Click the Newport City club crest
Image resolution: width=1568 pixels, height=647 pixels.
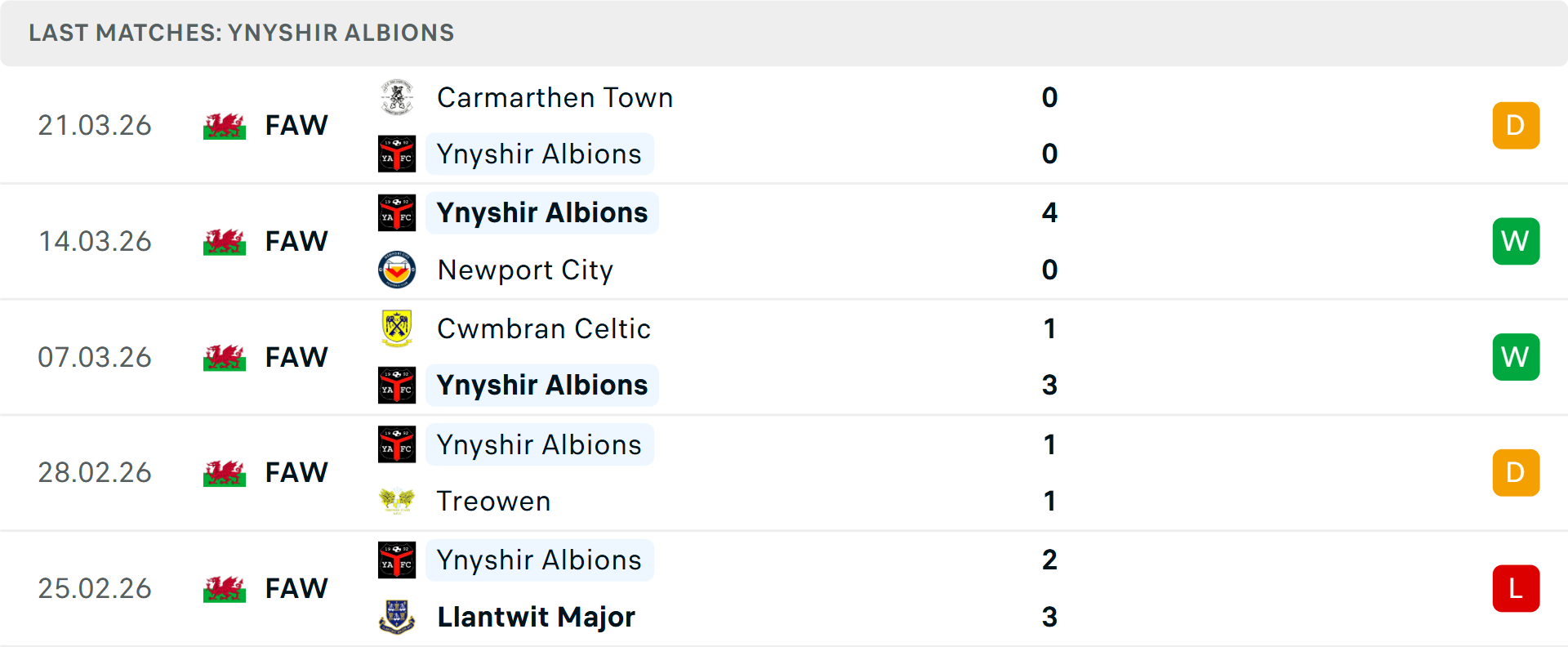tap(397, 270)
